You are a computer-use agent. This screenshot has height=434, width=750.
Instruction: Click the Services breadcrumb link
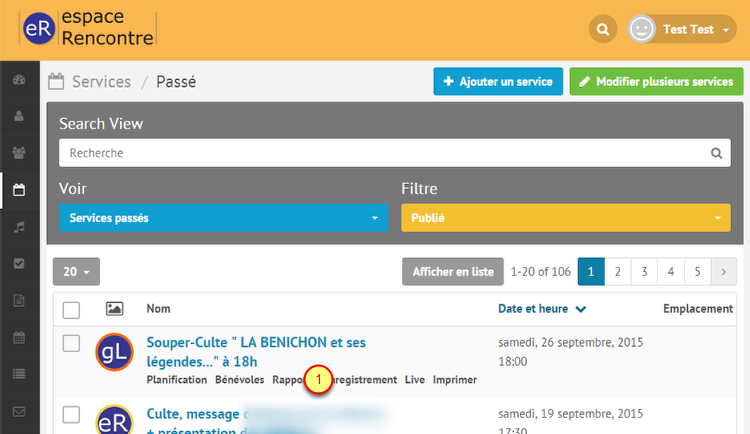click(101, 82)
